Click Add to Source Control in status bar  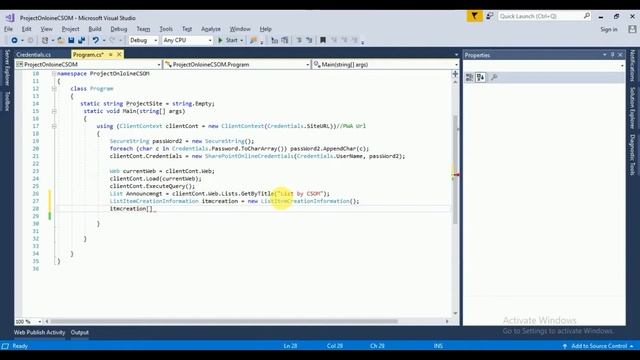coord(599,346)
